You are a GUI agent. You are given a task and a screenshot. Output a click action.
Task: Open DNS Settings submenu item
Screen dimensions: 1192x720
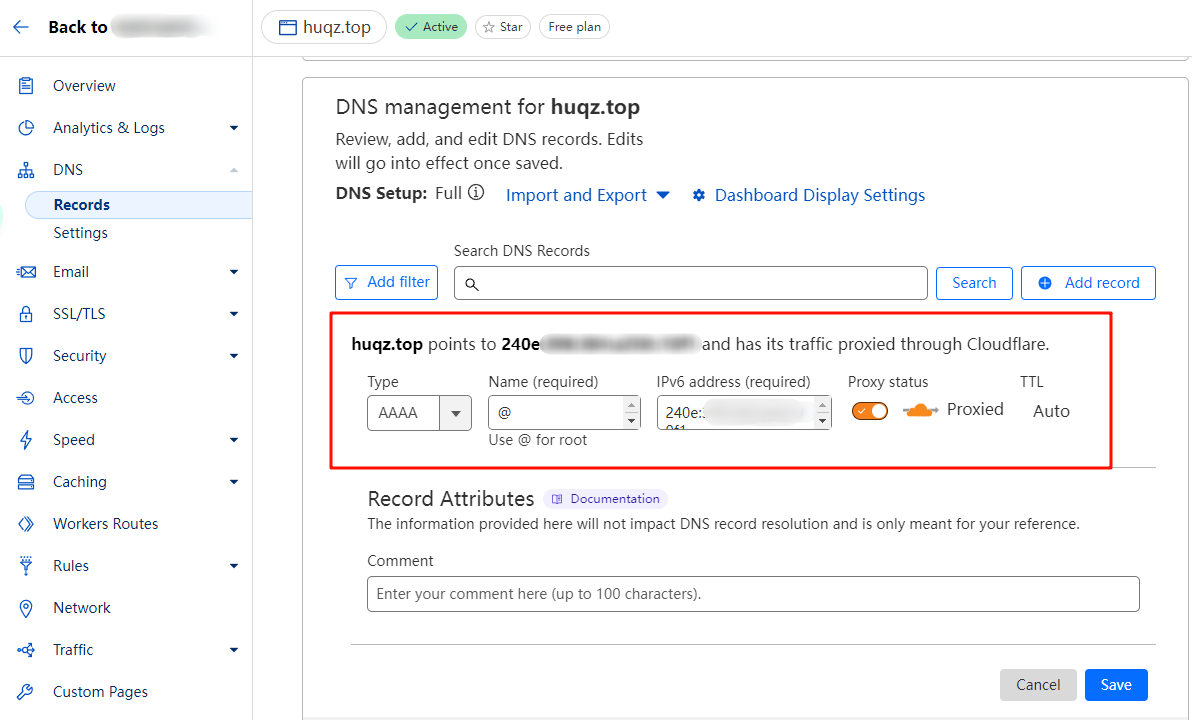(x=80, y=233)
